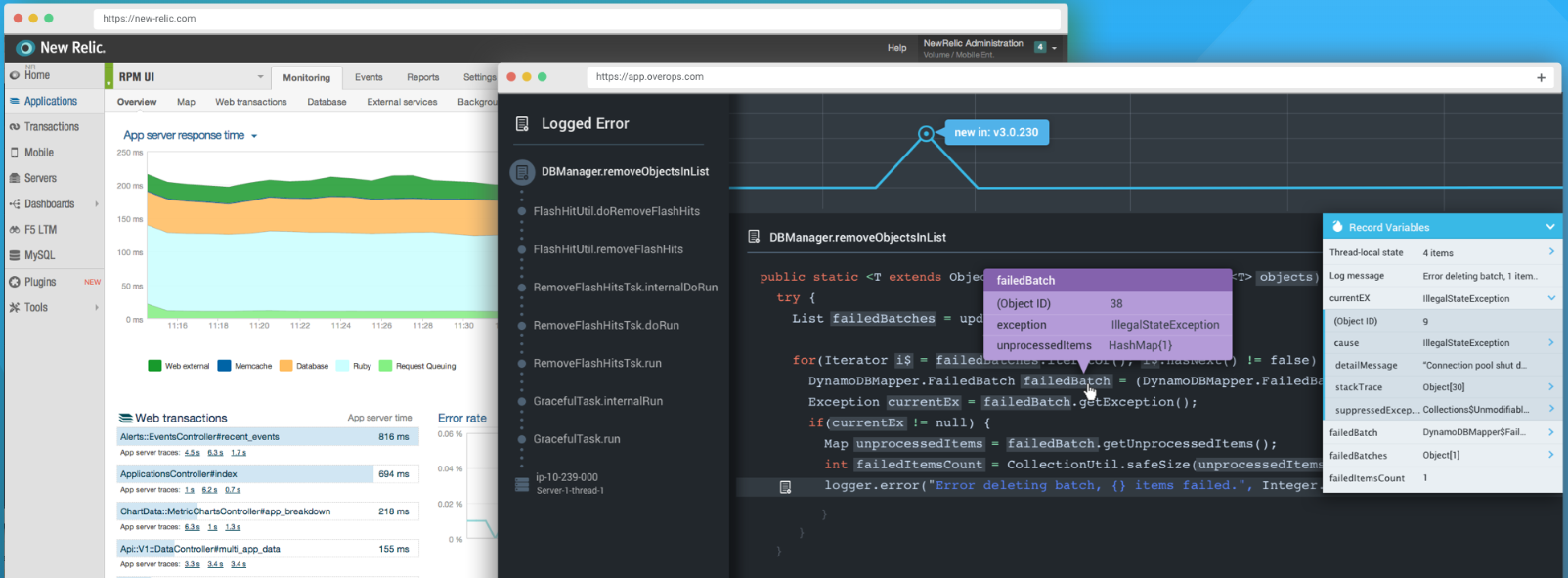Toggle Request Queuing legend swatch

click(x=385, y=366)
